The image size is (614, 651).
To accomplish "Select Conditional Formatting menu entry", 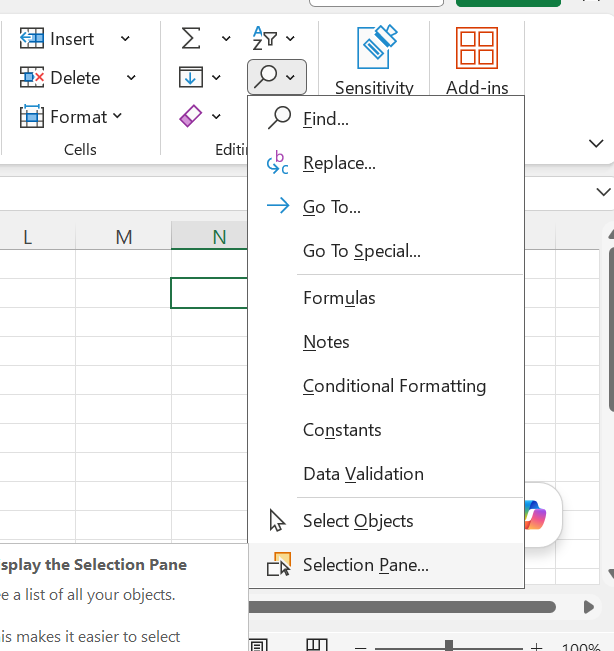I will click(x=386, y=386).
